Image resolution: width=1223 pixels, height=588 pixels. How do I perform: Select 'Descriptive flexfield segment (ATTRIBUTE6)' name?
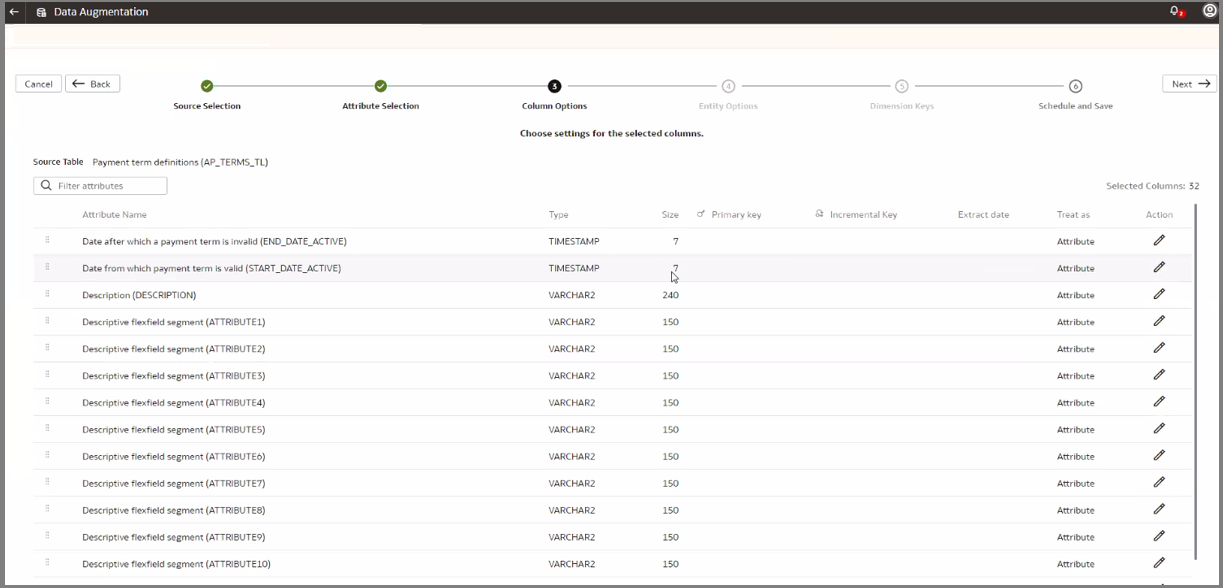174,456
